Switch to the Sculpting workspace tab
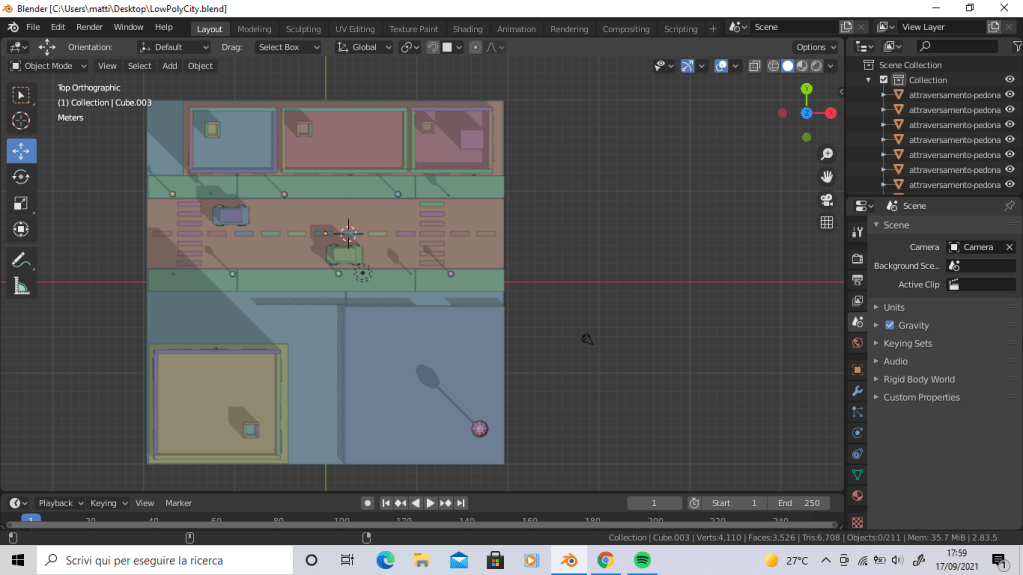 303,29
